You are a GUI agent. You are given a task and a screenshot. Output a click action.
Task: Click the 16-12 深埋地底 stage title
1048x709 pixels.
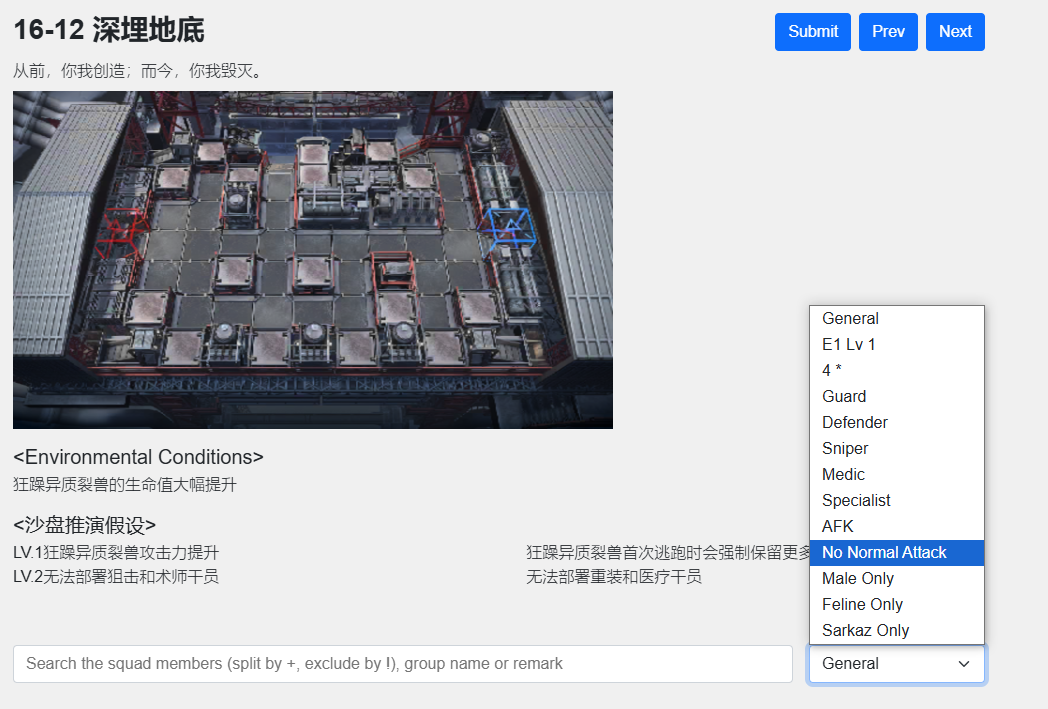(x=109, y=31)
